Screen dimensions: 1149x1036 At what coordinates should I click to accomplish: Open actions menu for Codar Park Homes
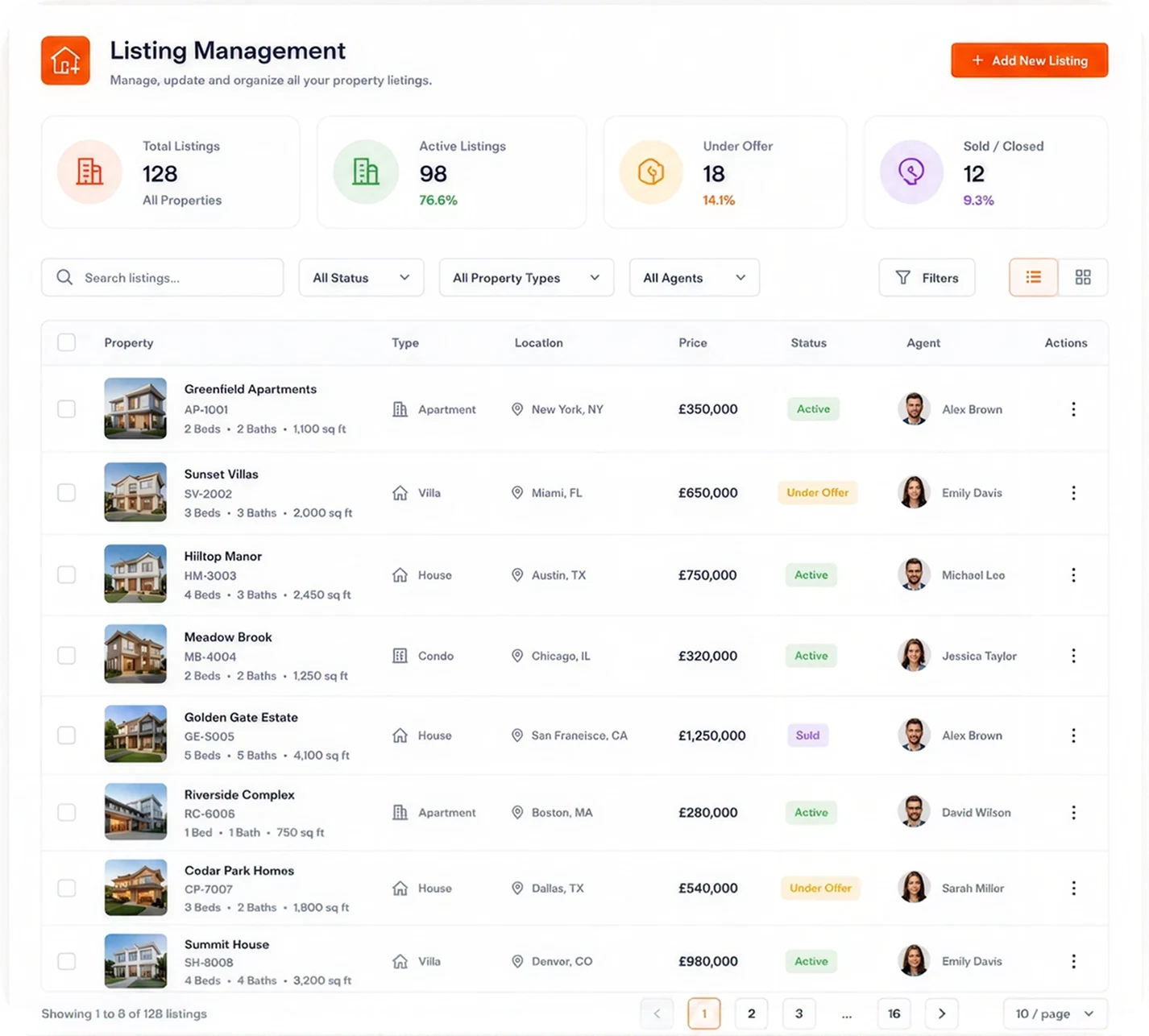(1073, 889)
